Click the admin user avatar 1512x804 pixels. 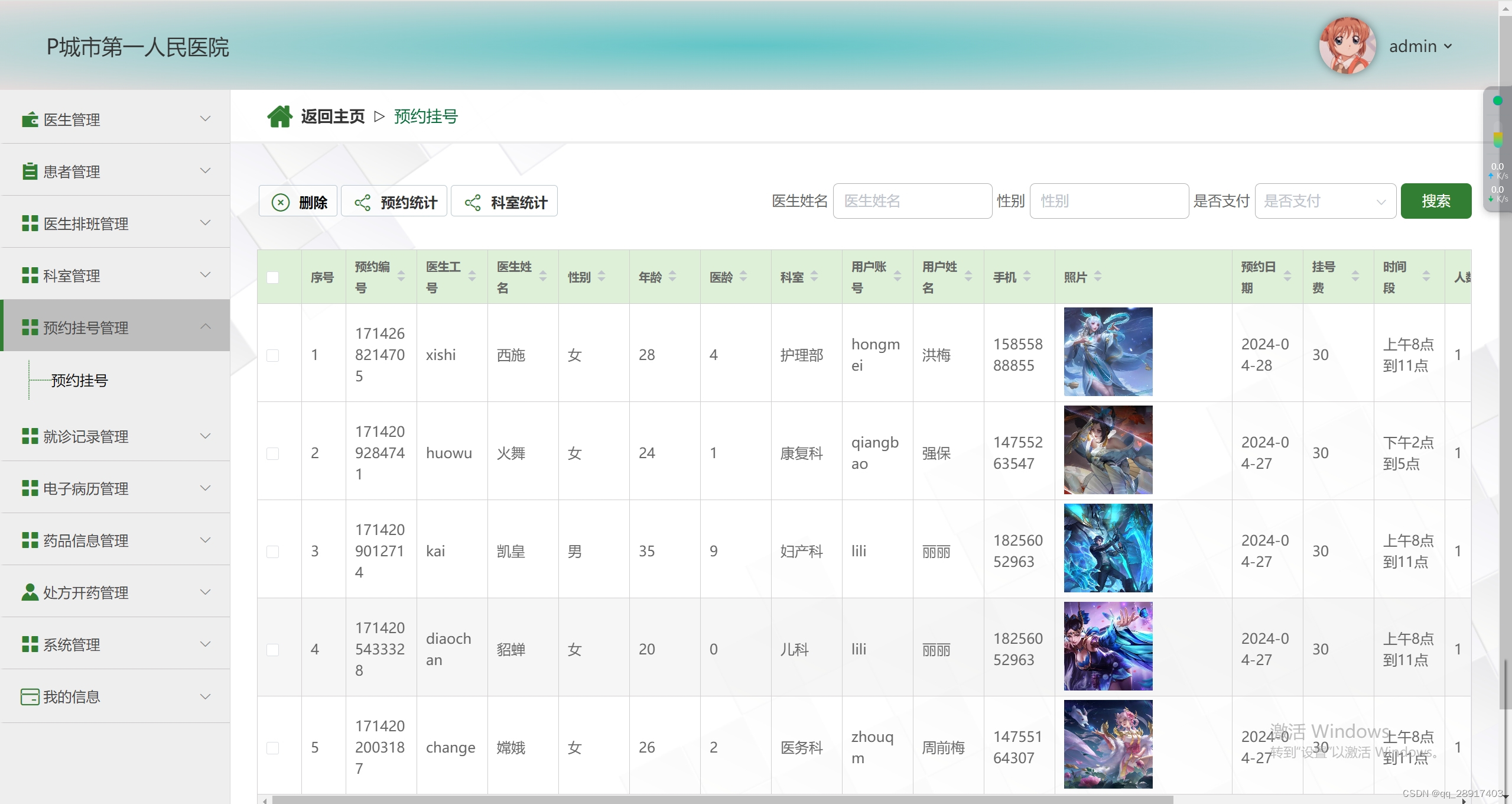click(x=1347, y=46)
